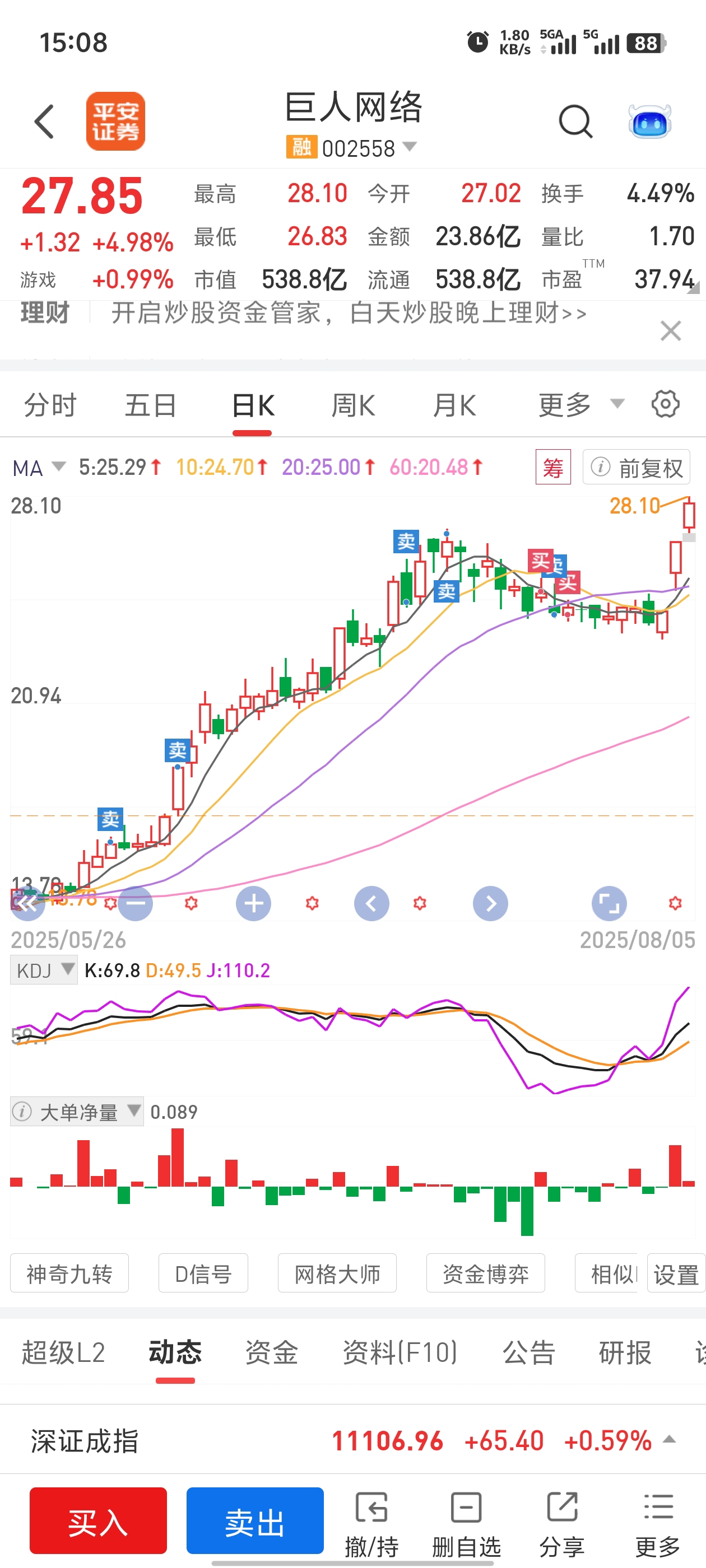Jump to earliest with double-left arrow
Image resolution: width=706 pixels, height=1568 pixels.
click(27, 904)
